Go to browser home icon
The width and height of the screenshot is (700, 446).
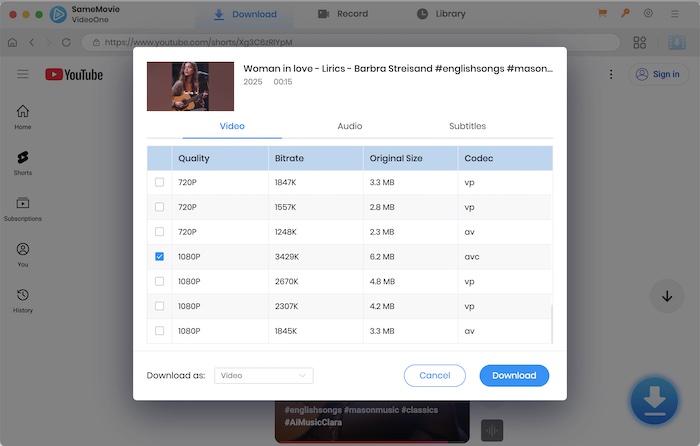(x=12, y=42)
